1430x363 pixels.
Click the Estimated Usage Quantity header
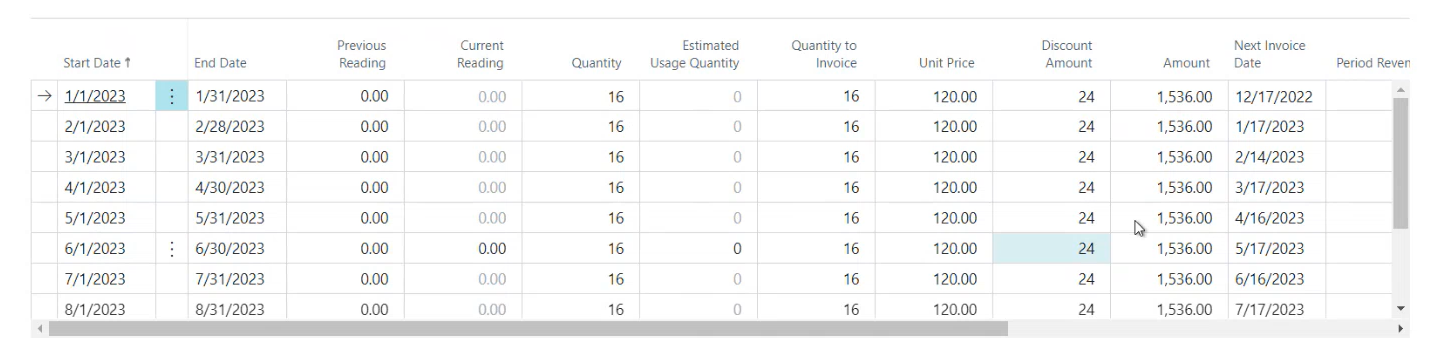pos(694,54)
